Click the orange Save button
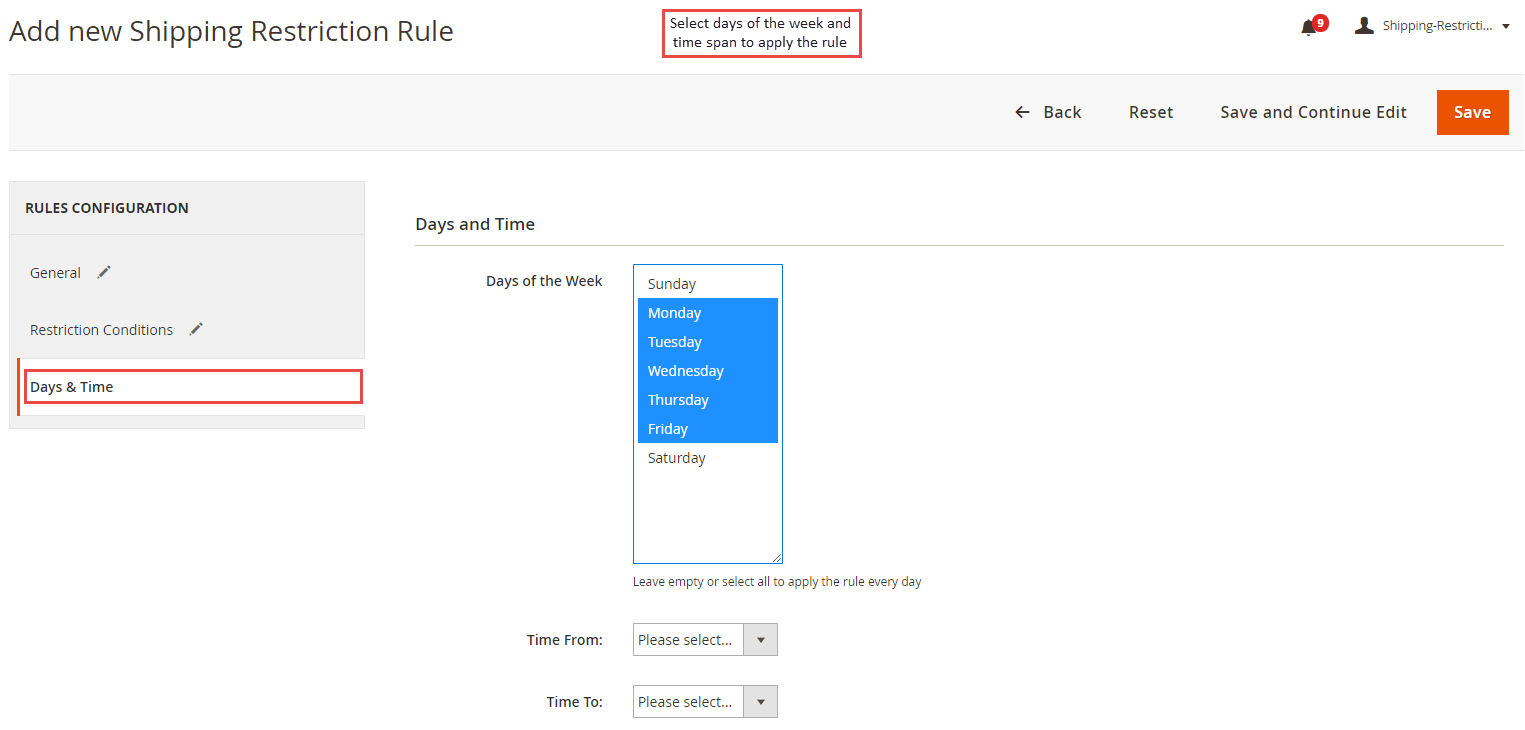 pyautogui.click(x=1472, y=112)
